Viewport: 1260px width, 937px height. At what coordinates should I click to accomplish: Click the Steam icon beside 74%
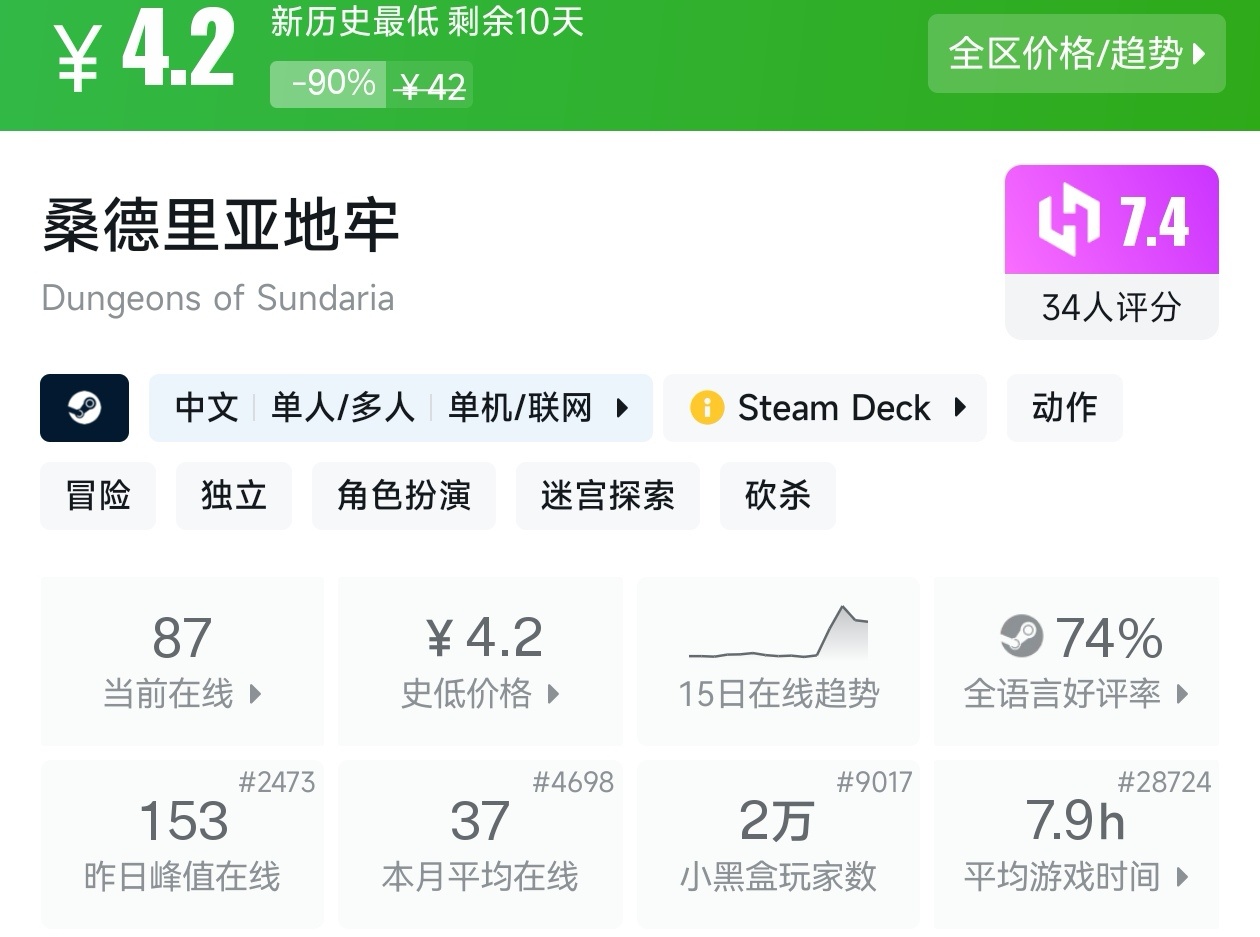tap(1021, 637)
